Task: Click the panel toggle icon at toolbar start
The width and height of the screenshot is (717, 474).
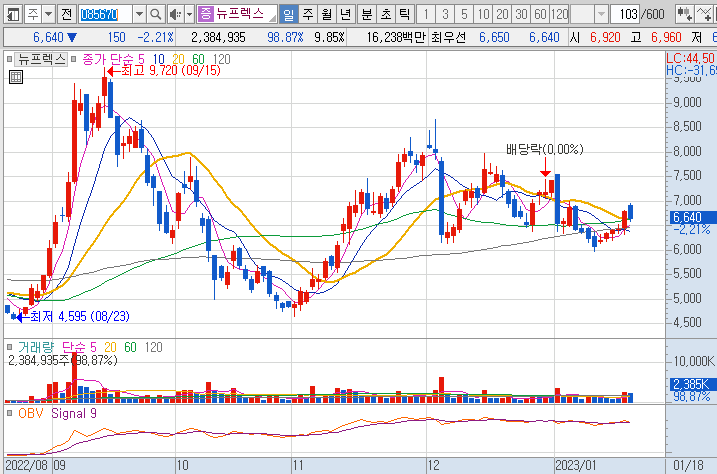Action: (x=12, y=15)
